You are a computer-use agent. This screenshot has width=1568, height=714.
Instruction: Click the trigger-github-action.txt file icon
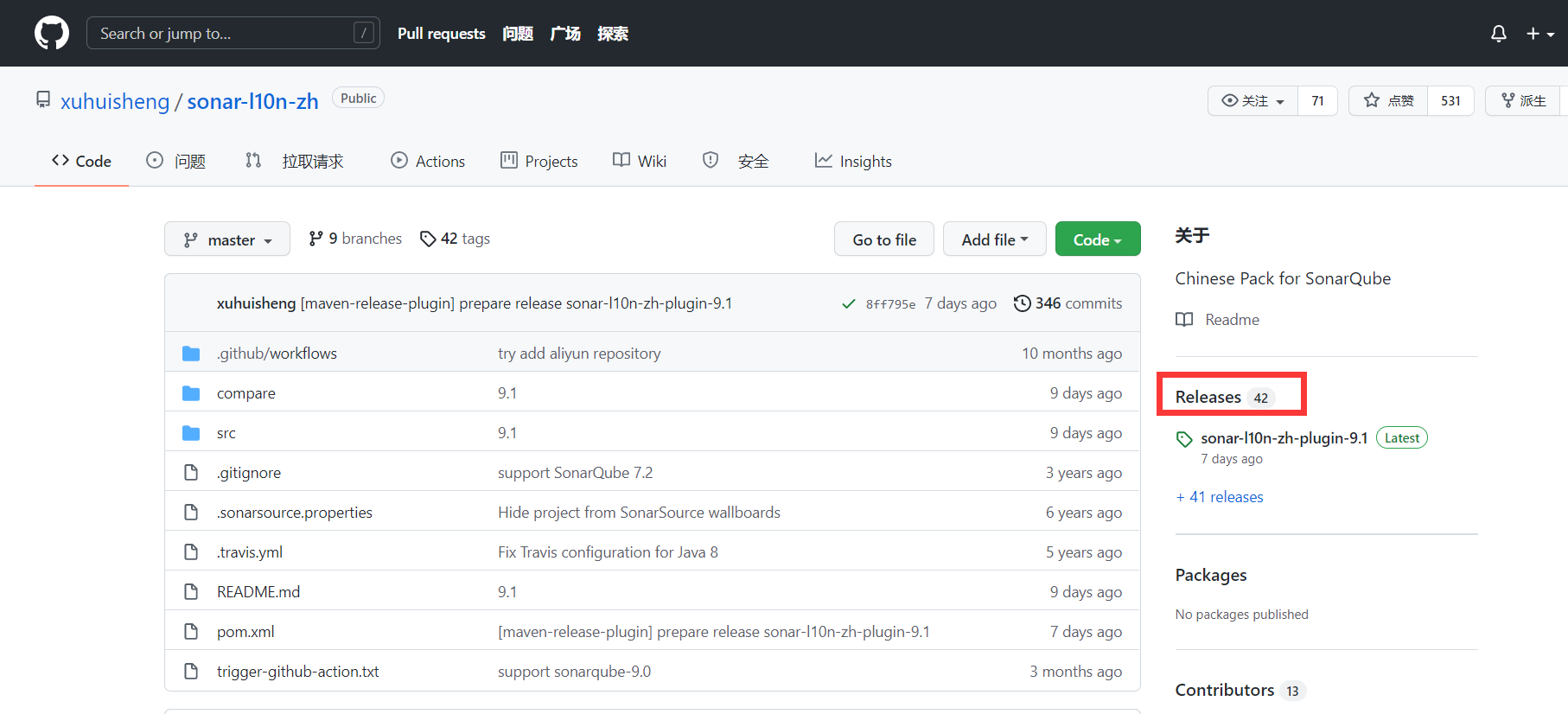(191, 672)
